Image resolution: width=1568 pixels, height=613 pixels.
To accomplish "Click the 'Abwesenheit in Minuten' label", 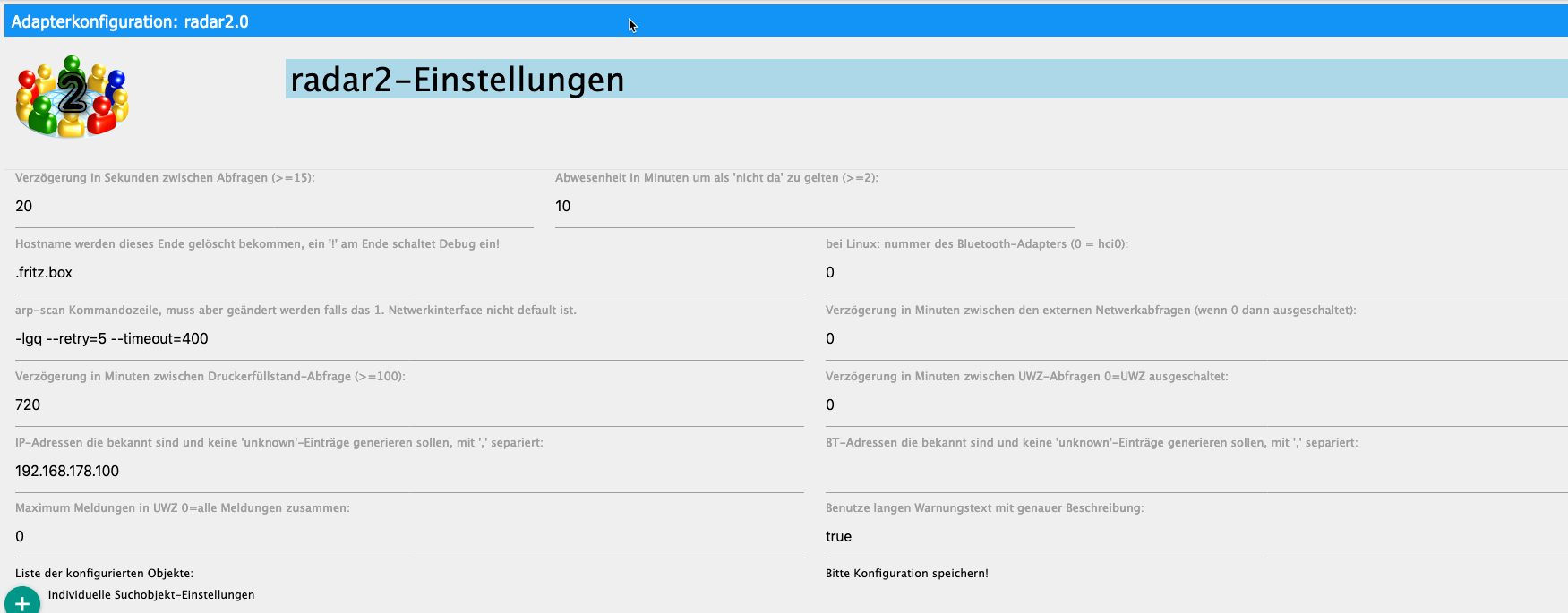I will click(716, 178).
